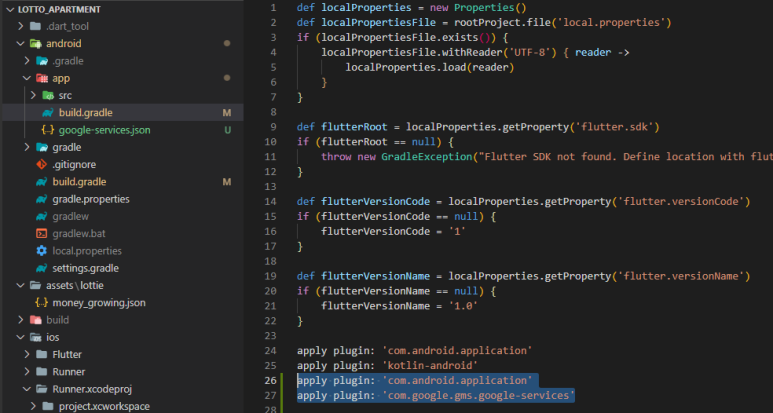Expand the src folder chevron
Screen dimensions: 773x413
point(34,95)
